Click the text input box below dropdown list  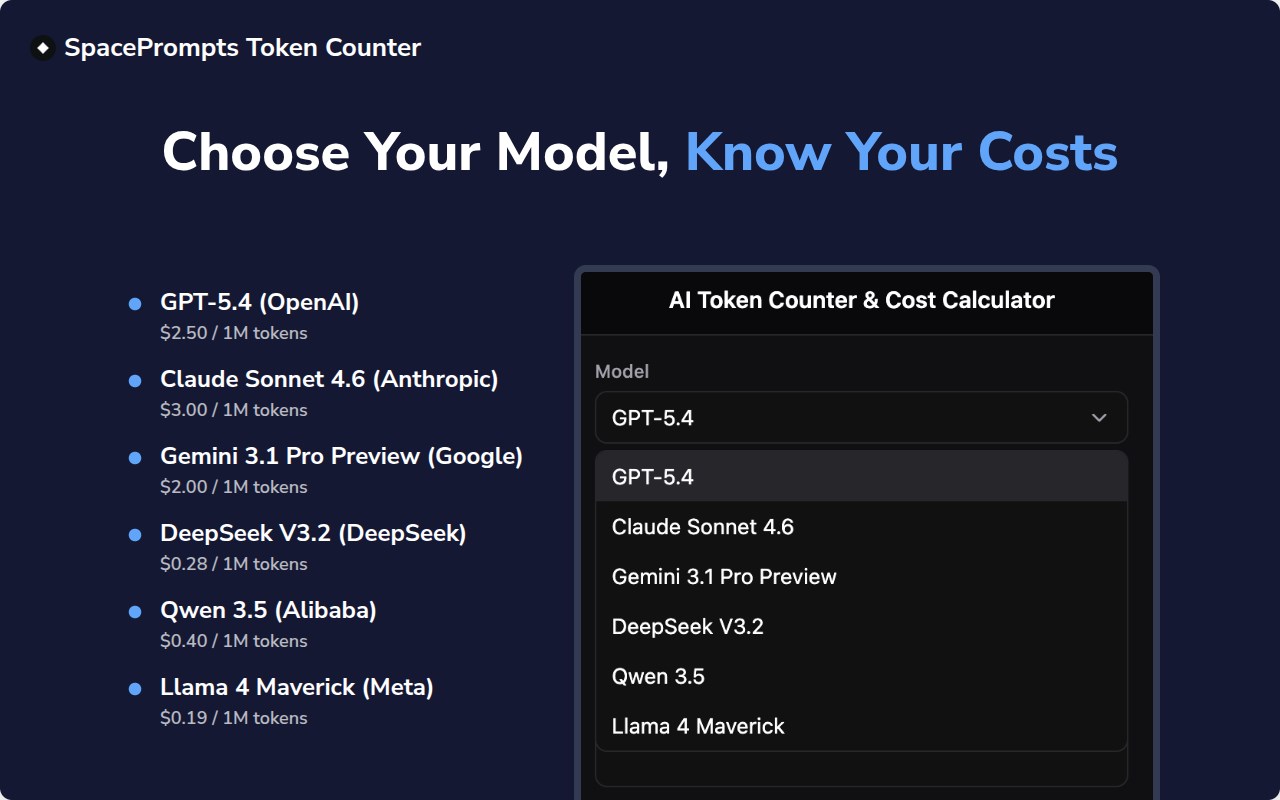tap(861, 770)
